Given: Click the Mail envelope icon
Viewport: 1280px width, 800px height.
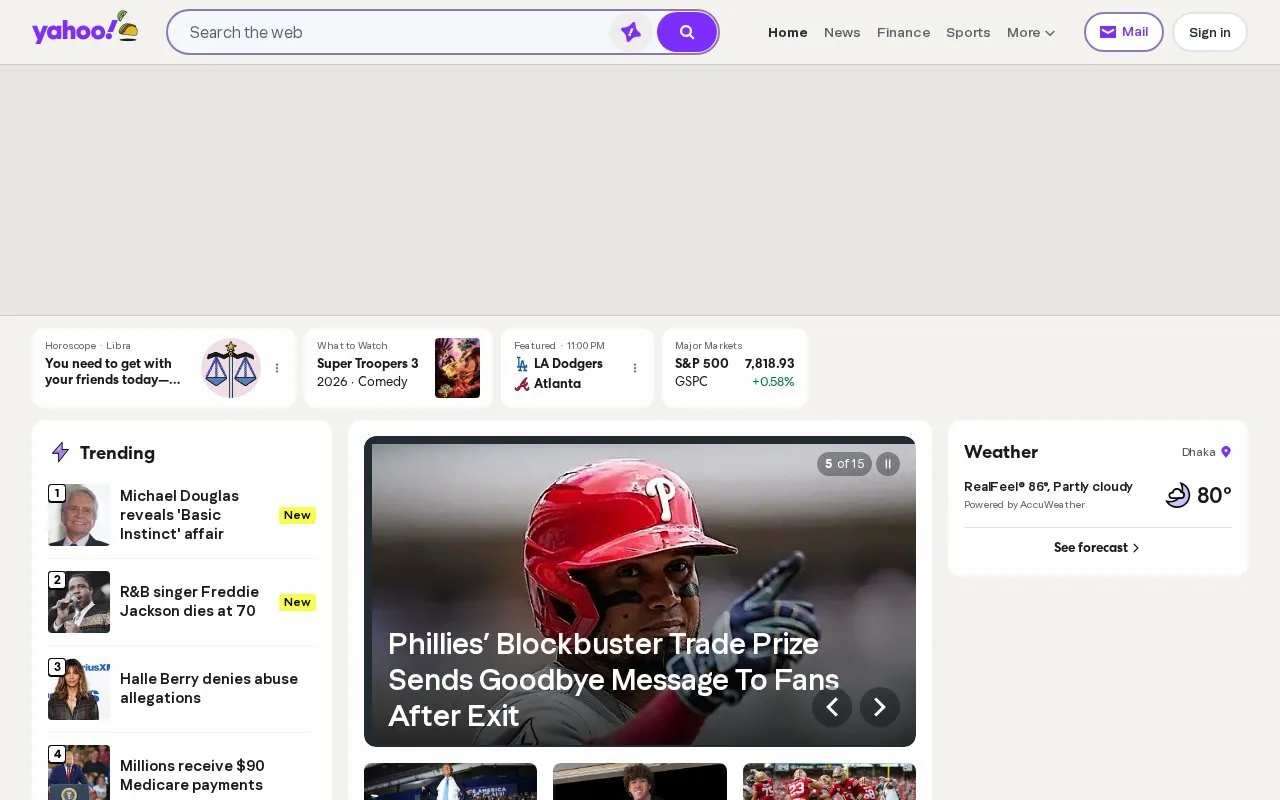Looking at the screenshot, I should coord(1108,32).
